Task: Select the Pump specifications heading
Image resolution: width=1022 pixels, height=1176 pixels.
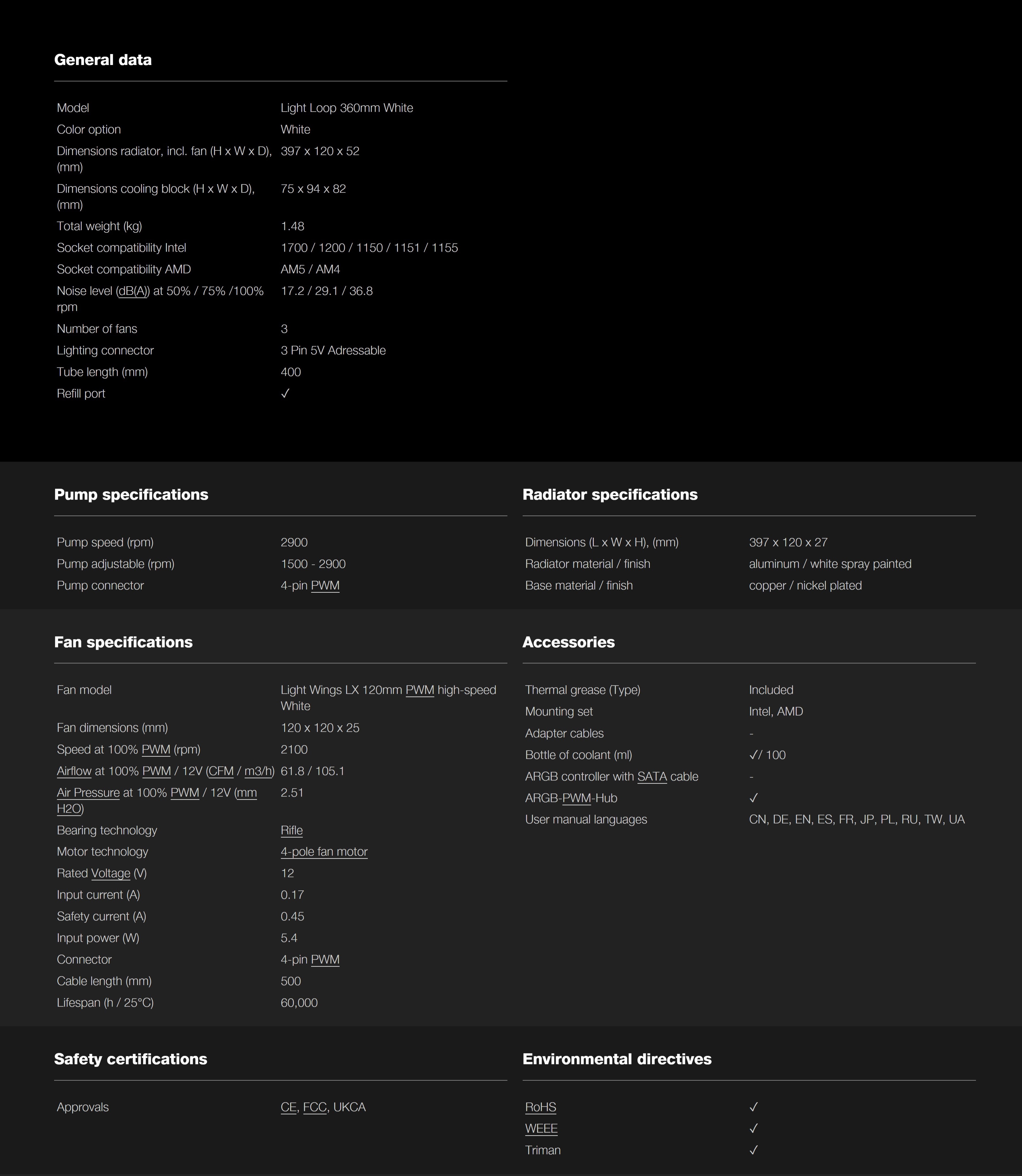Action: pos(131,495)
